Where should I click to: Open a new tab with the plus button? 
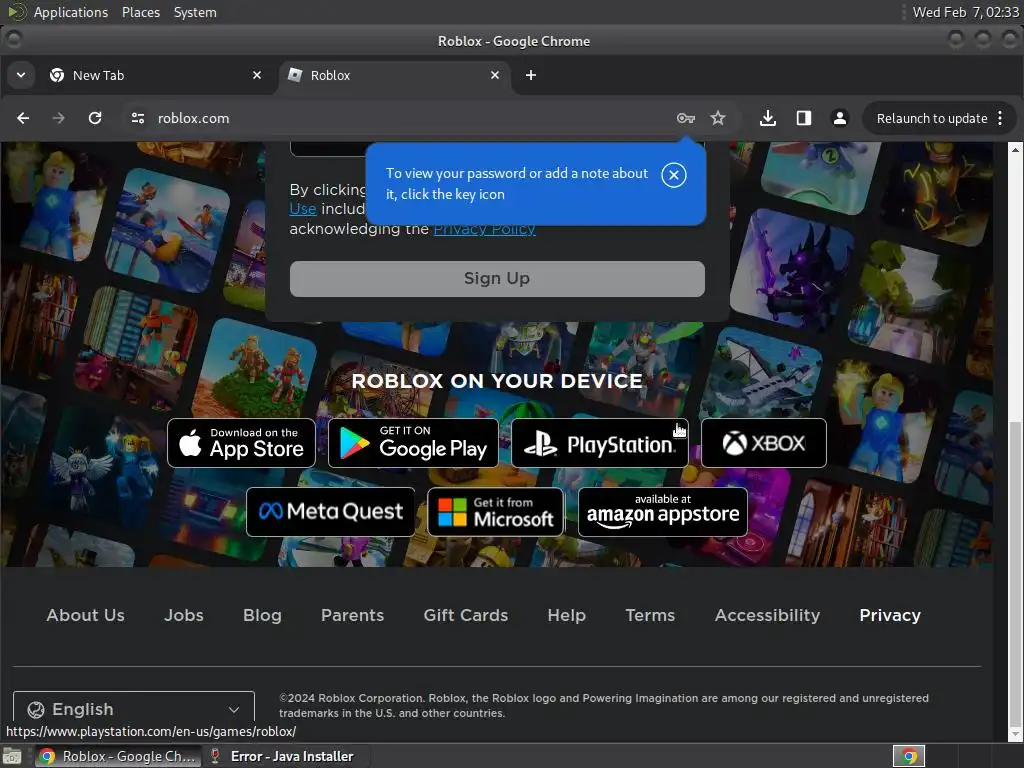[x=531, y=75]
